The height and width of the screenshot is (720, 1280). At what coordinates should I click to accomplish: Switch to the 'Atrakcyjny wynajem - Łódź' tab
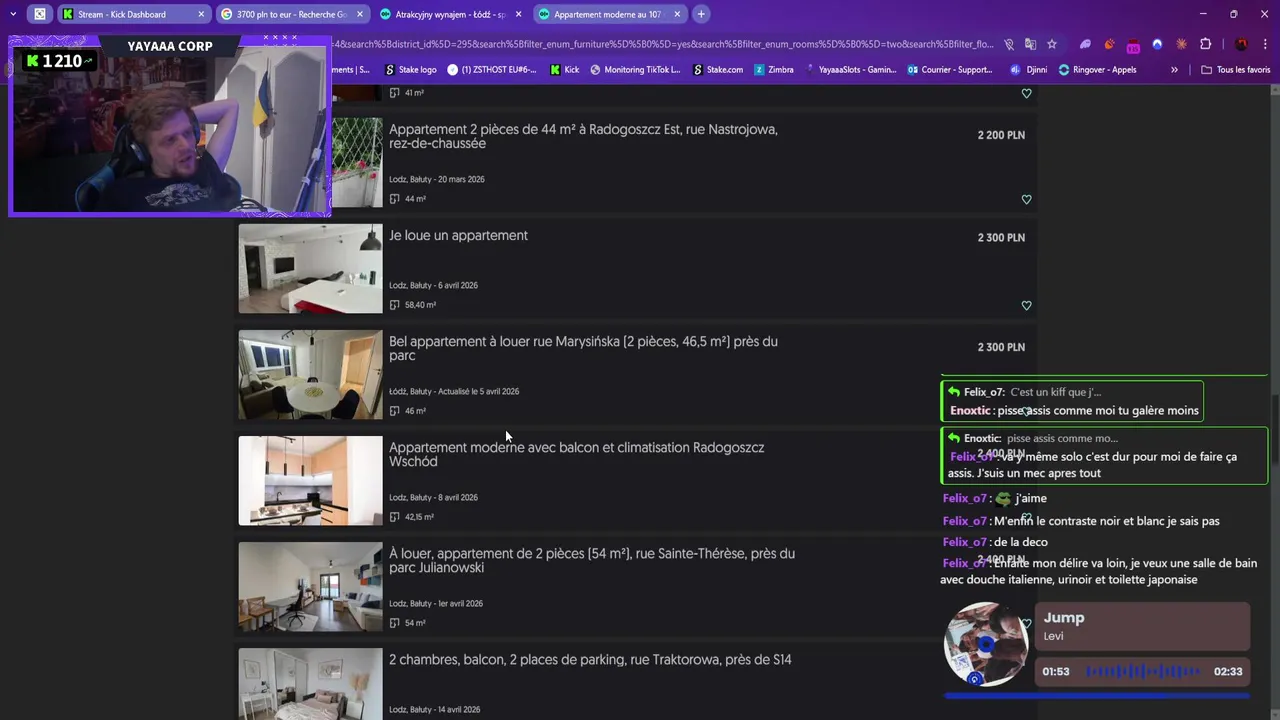click(450, 14)
